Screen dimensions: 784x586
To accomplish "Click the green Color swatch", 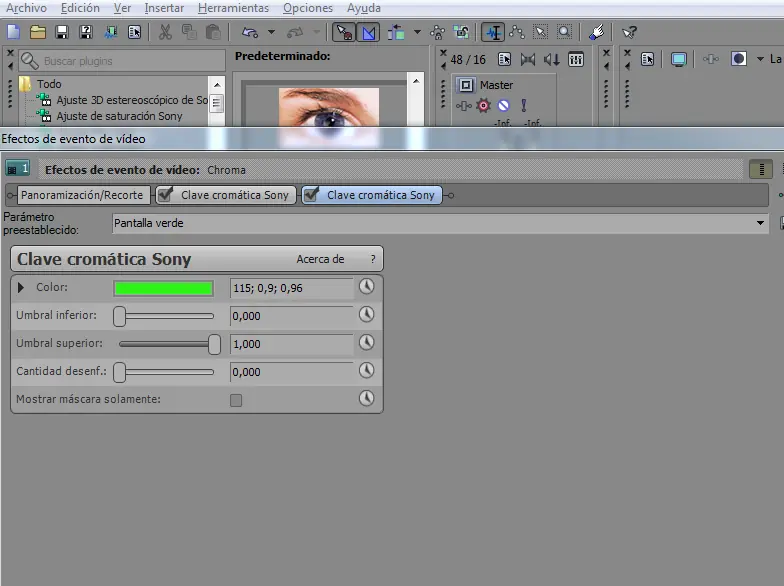I will (164, 288).
